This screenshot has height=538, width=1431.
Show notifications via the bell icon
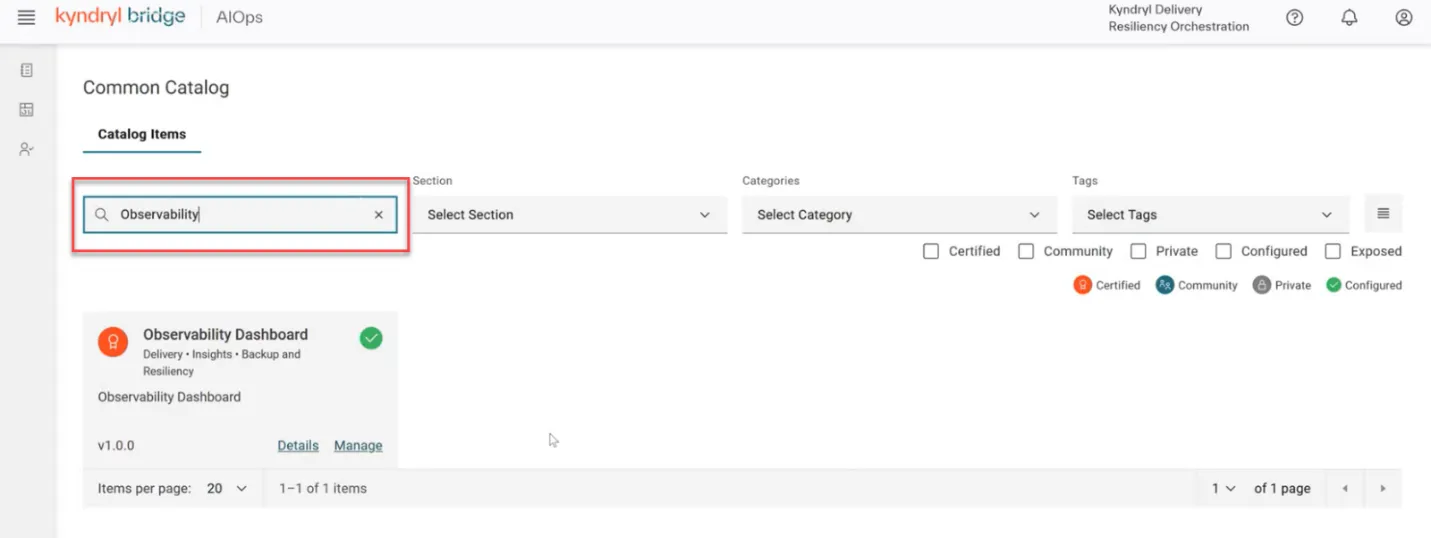[1350, 18]
